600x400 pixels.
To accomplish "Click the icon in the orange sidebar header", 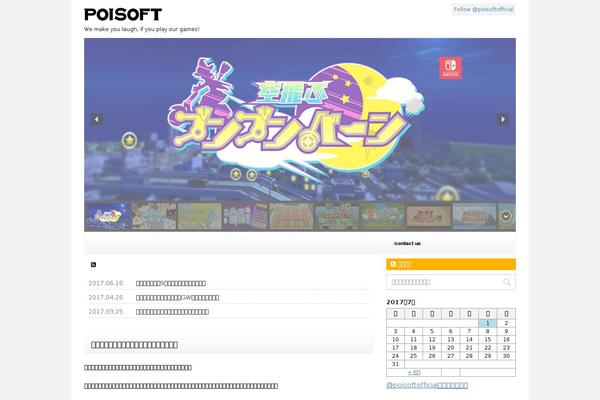I will point(393,264).
